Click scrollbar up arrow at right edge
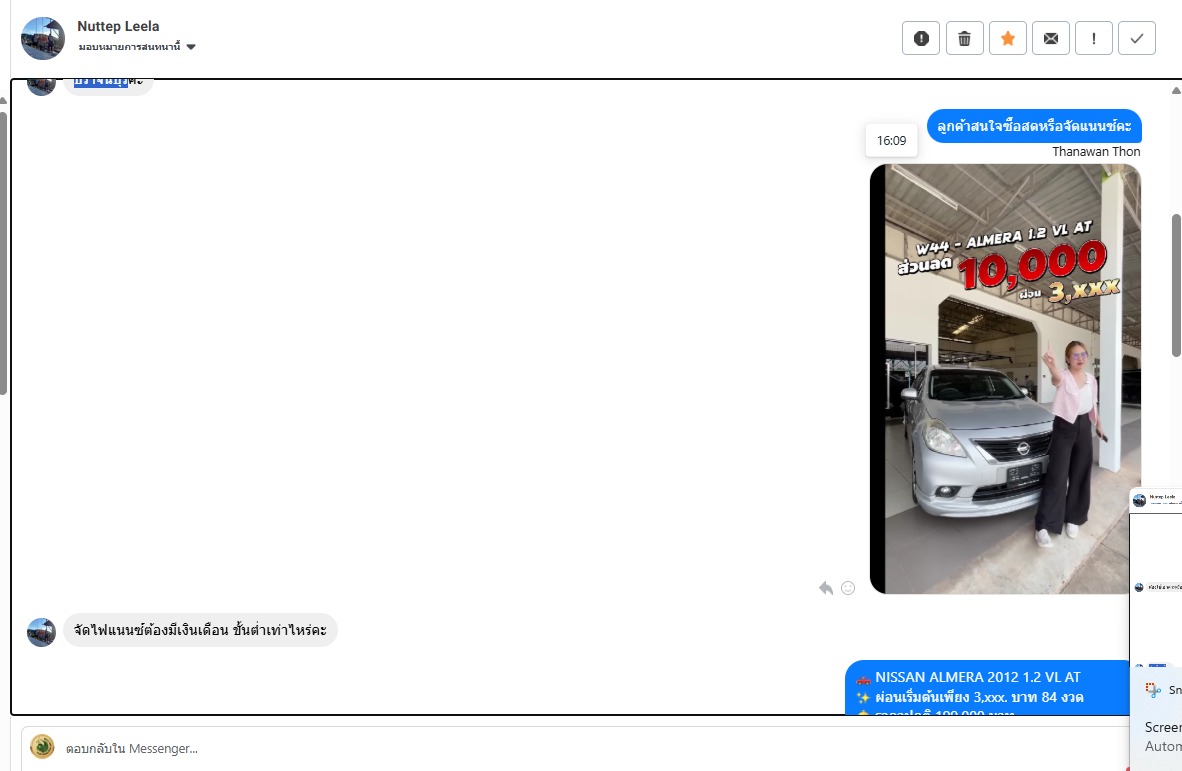The image size is (1182, 771). (x=1176, y=90)
